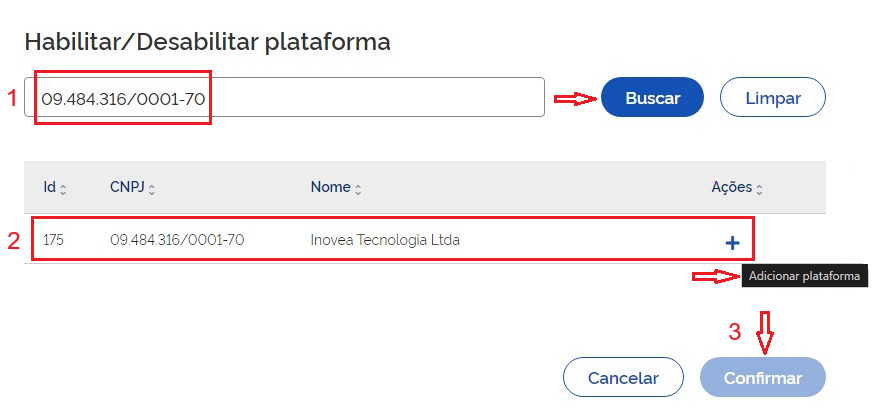Click the row cell with Id 175
Viewport: 882px width, 420px height.
tap(53, 240)
